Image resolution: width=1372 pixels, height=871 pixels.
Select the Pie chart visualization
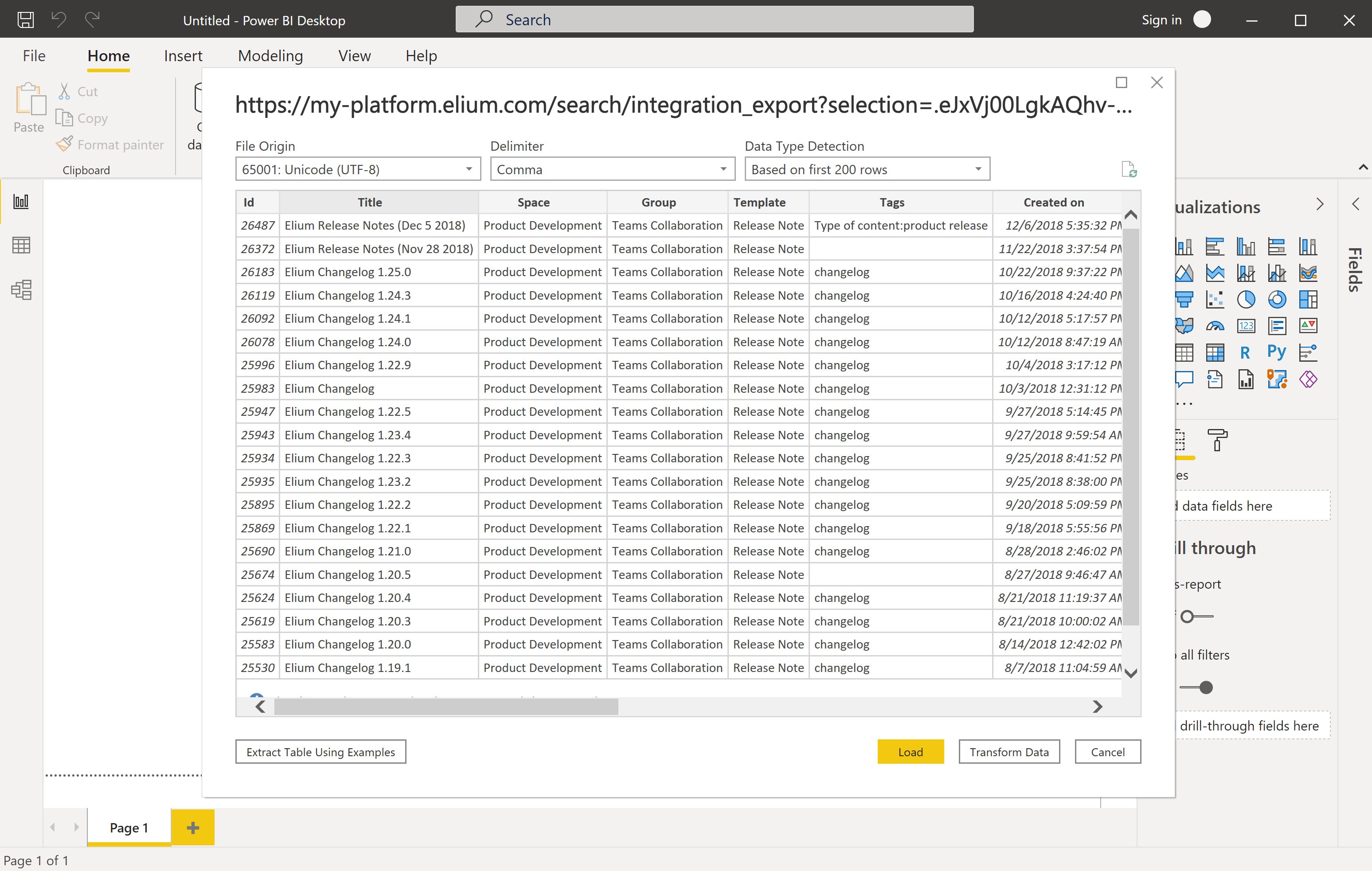coord(1246,299)
